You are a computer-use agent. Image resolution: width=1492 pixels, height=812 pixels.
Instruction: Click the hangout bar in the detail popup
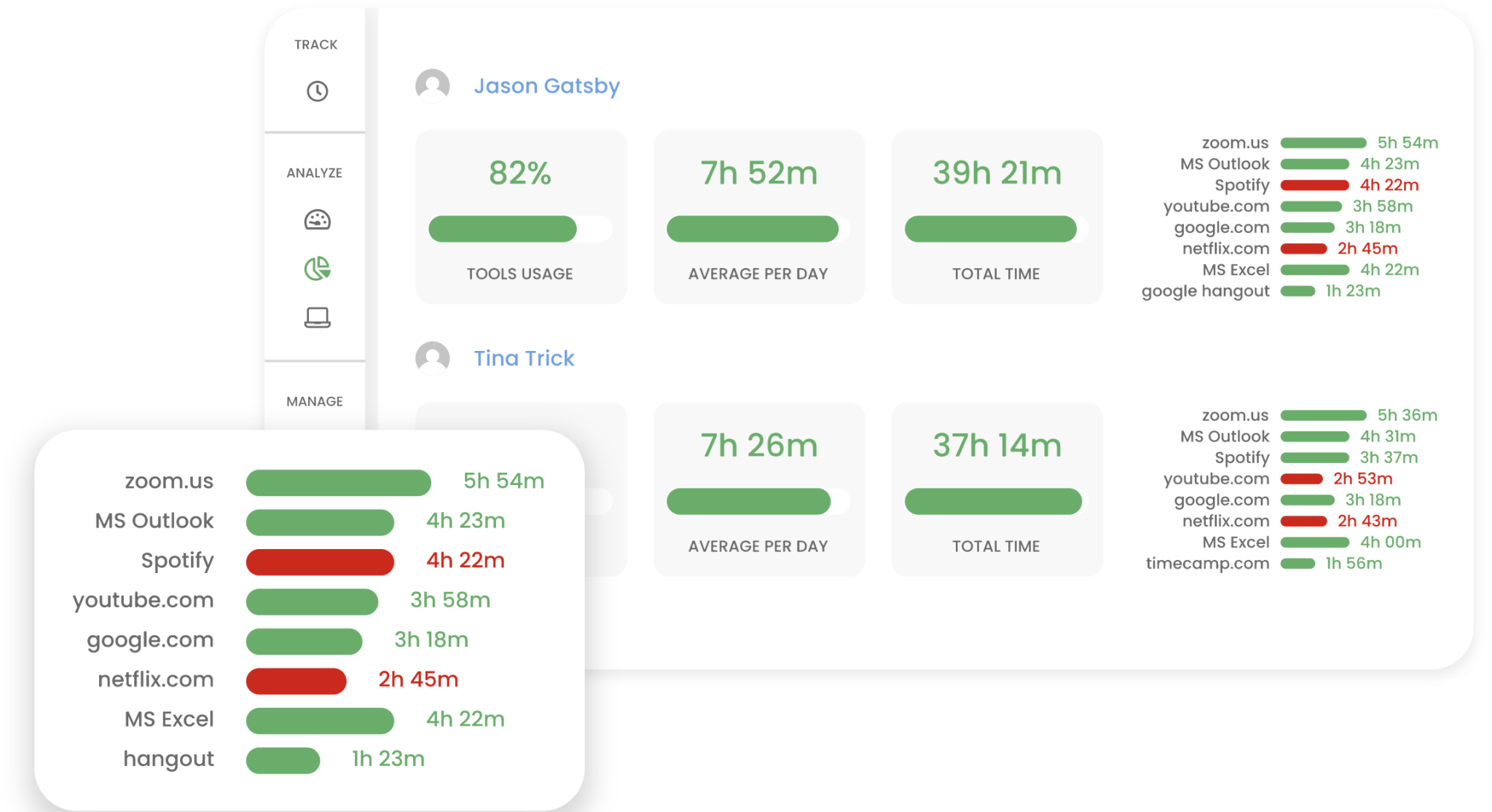tap(283, 759)
